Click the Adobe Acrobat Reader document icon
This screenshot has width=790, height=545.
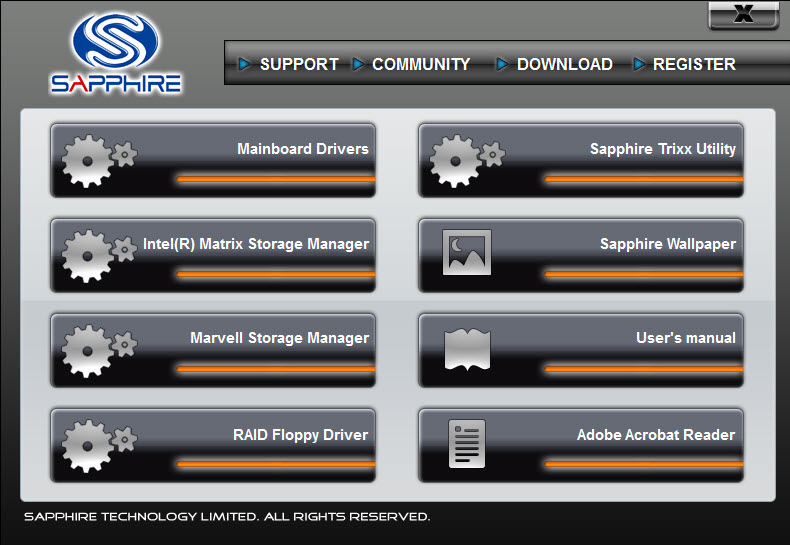(x=467, y=444)
